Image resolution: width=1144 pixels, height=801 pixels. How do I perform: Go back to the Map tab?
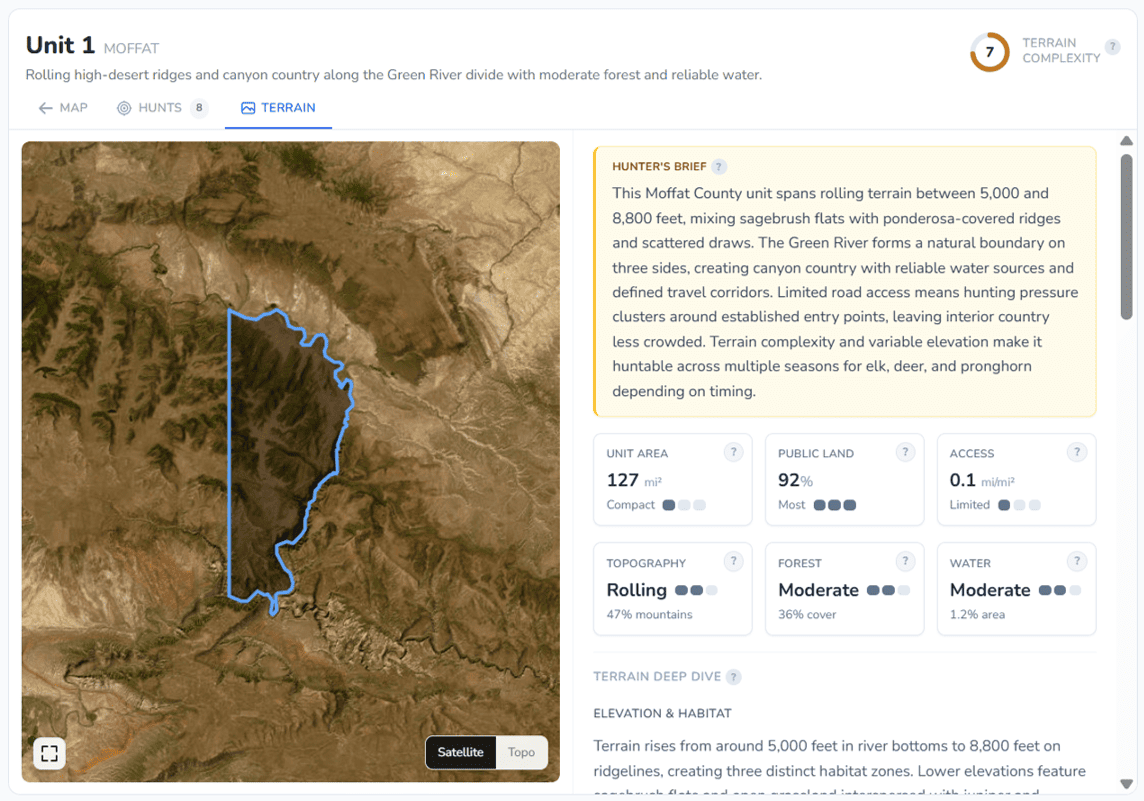coord(63,108)
